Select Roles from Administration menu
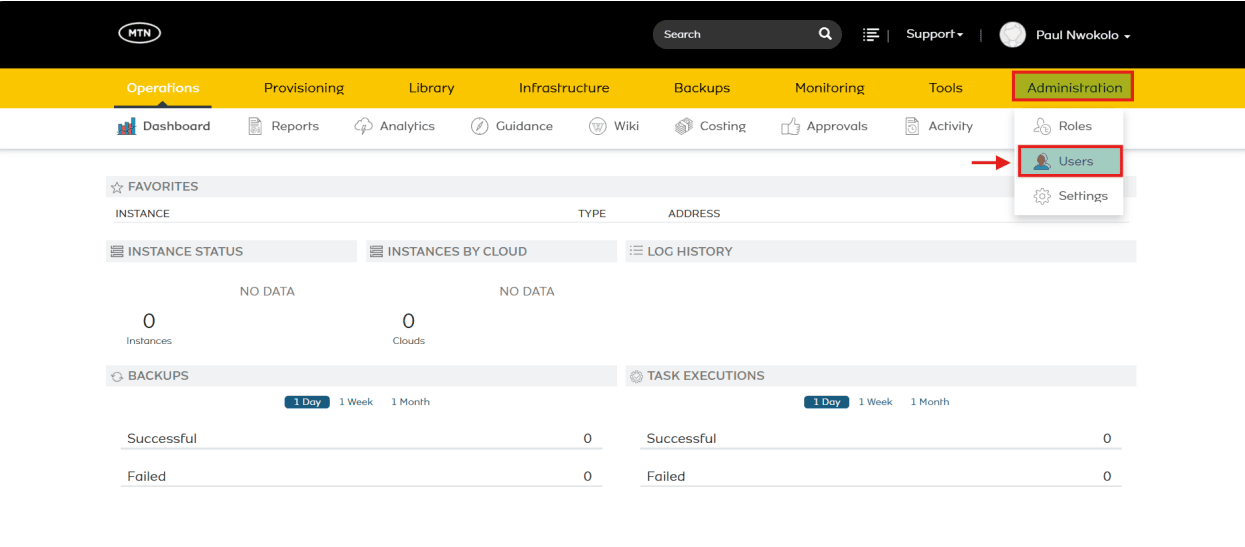This screenshot has width=1245, height=547. point(1069,126)
